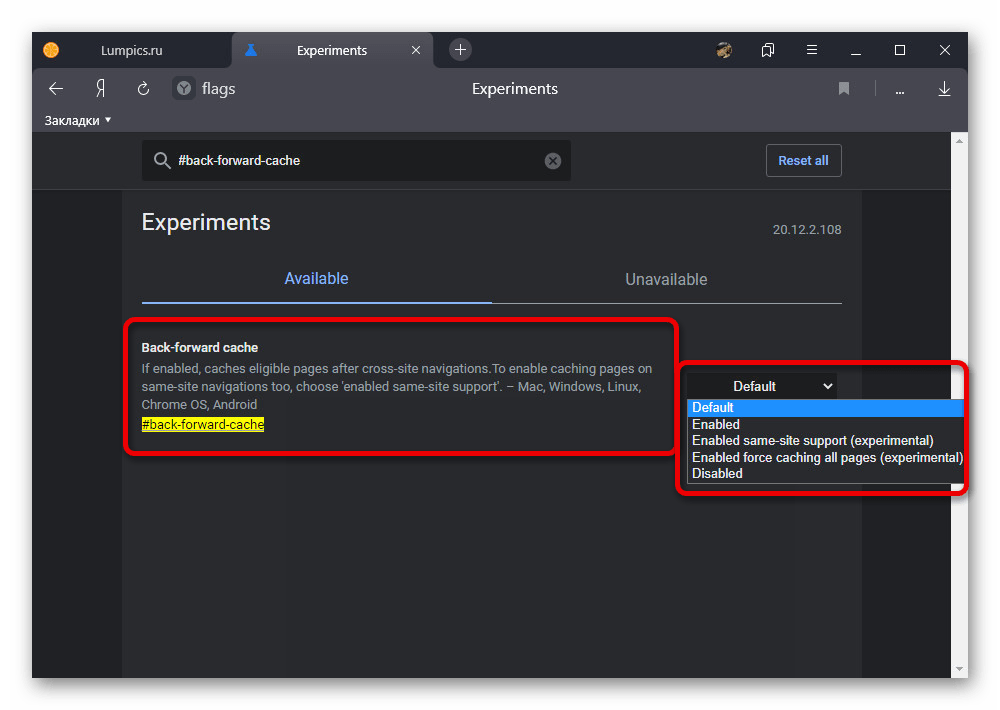Expand the Default dropdown for Back-forward cache
Screen dimensions: 1000x710
coord(761,386)
